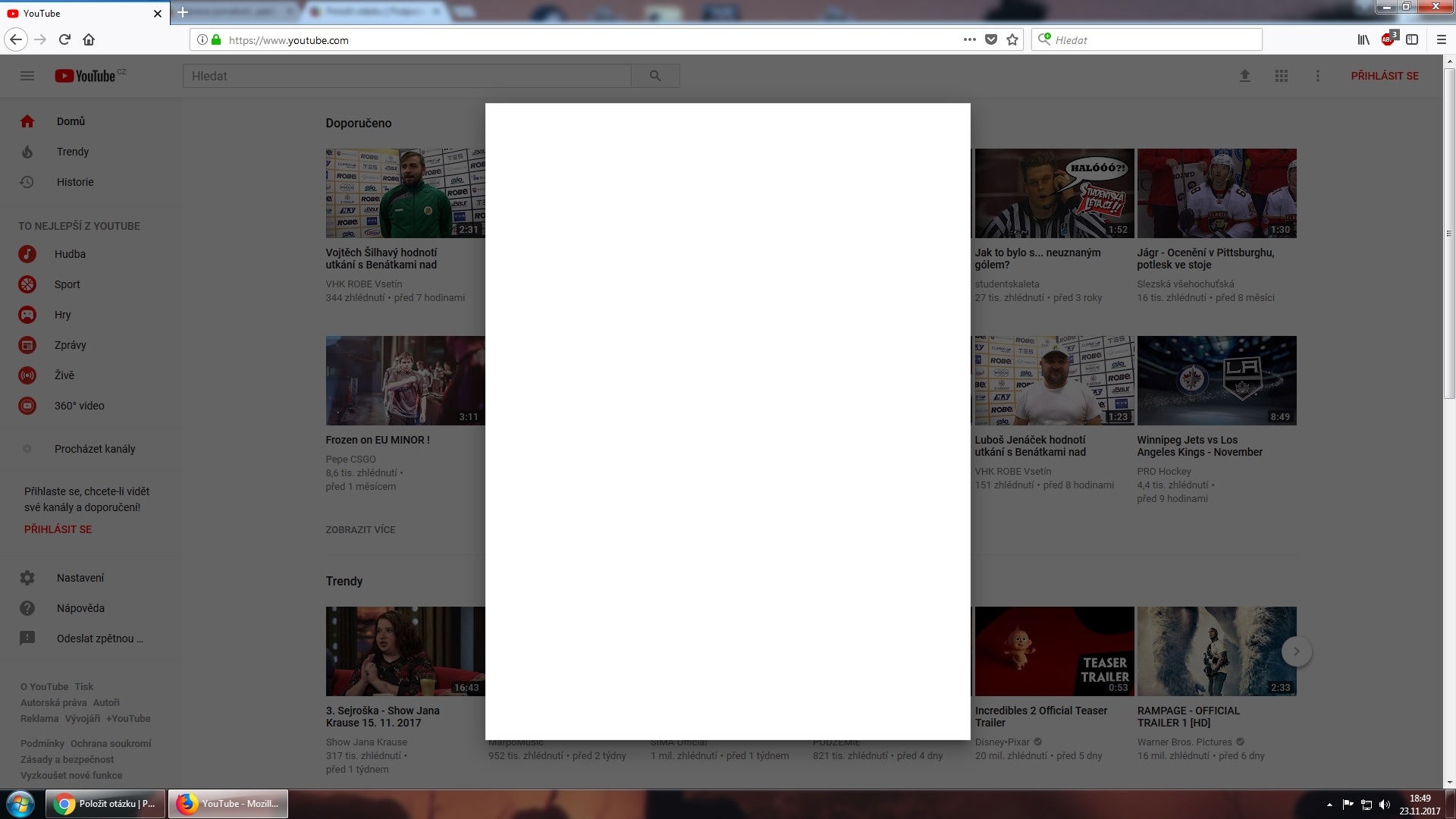Click the Živě live category icon
This screenshot has width=1456, height=819.
[x=27, y=375]
